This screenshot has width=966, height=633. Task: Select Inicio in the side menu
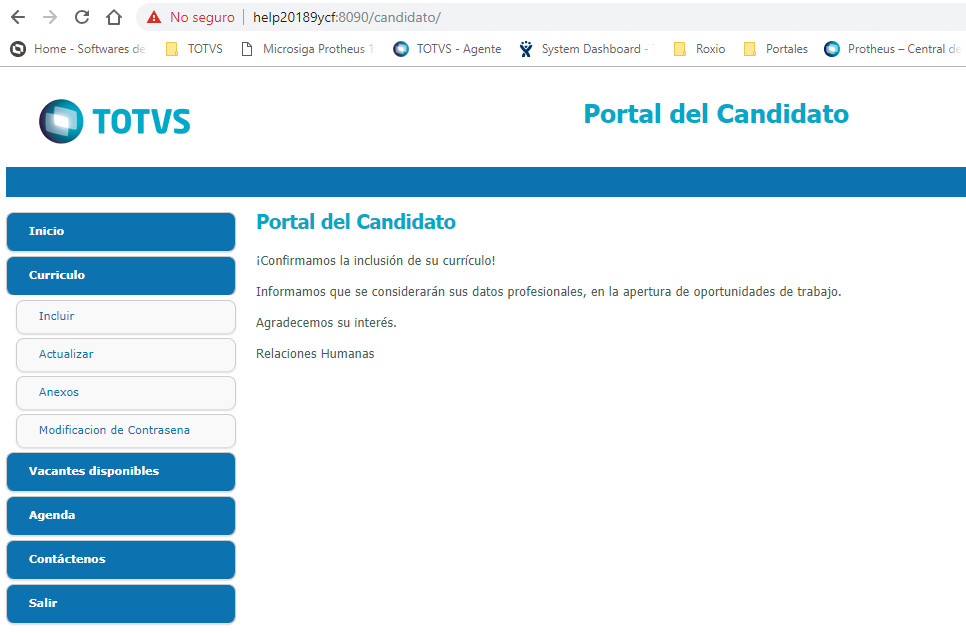pyautogui.click(x=121, y=232)
